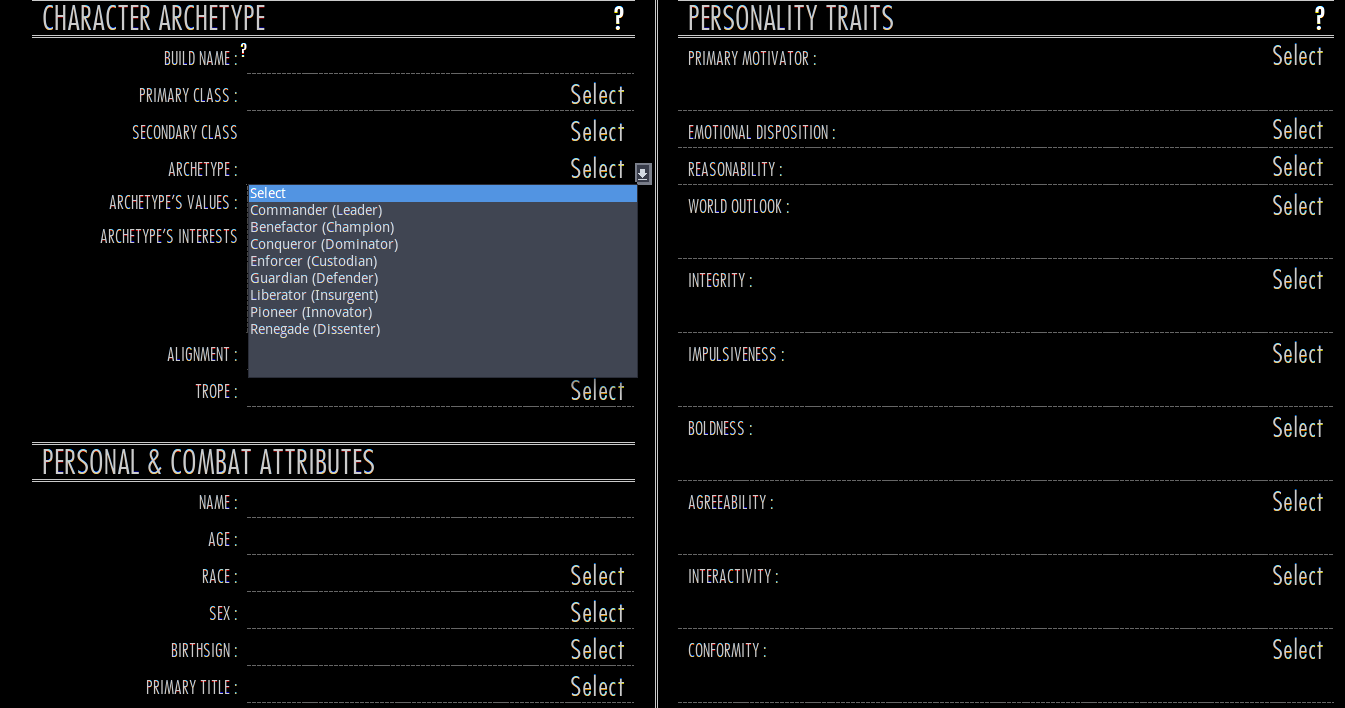
Task: Click Character Archetype help question mark
Action: pos(619,18)
